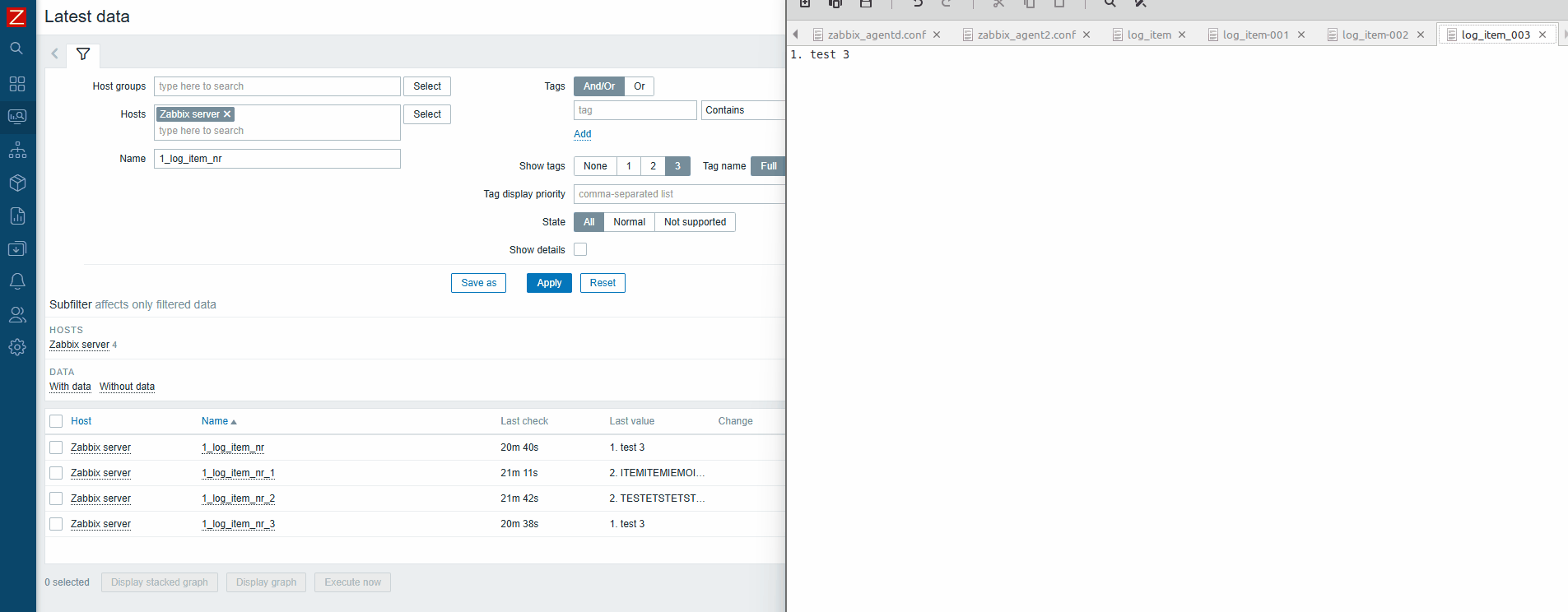Open the Users icon in sidebar
The width and height of the screenshot is (1568, 612).
[x=16, y=314]
